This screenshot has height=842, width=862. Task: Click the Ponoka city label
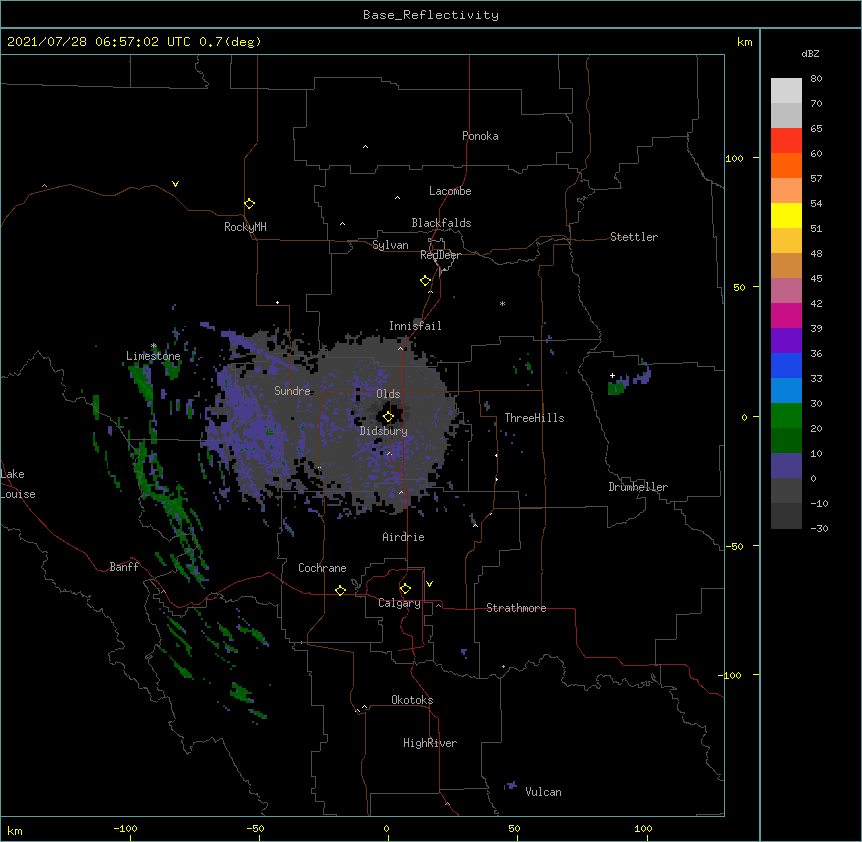[x=480, y=136]
